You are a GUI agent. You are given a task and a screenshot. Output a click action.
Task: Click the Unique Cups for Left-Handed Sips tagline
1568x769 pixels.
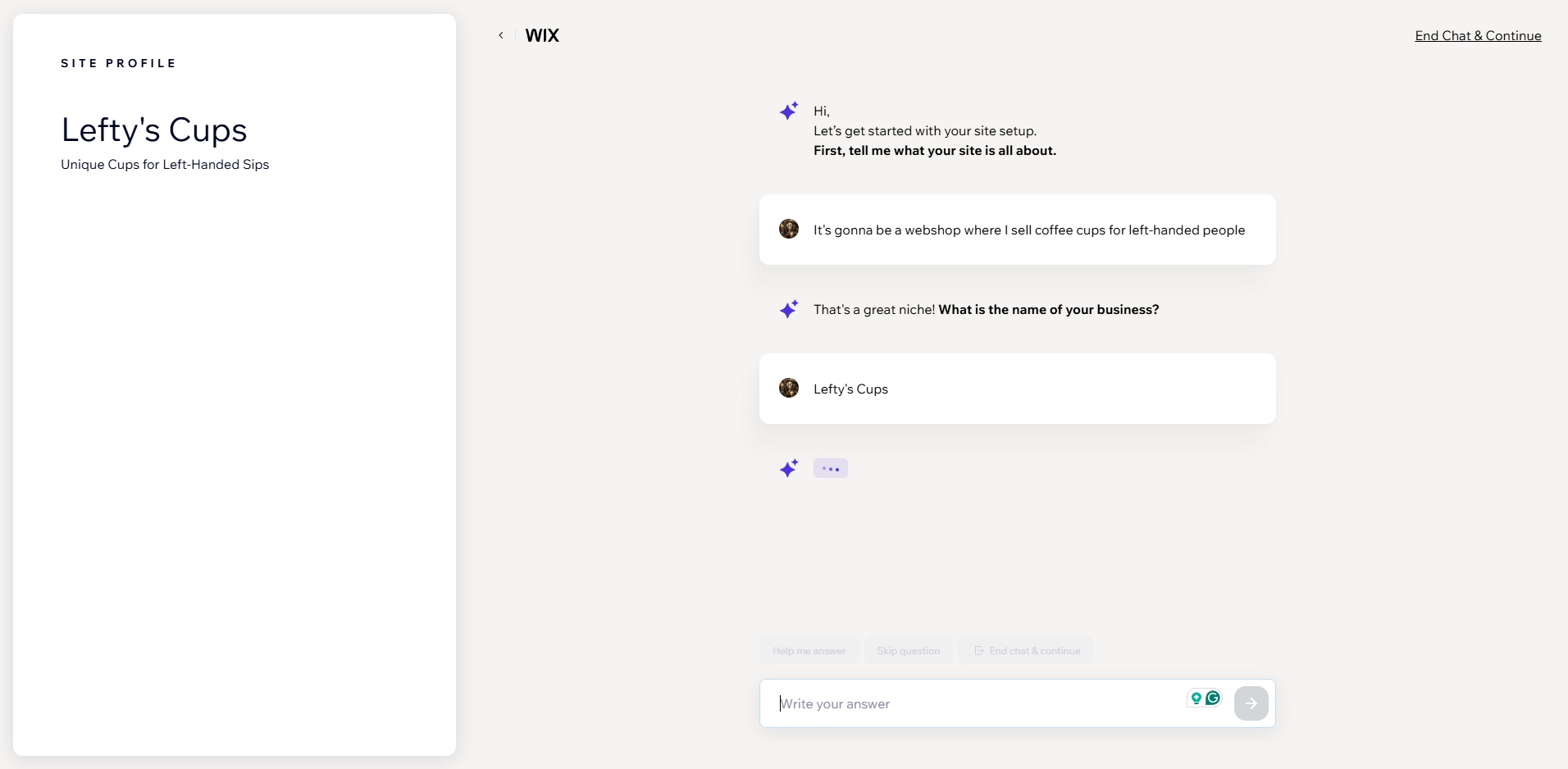[165, 165]
